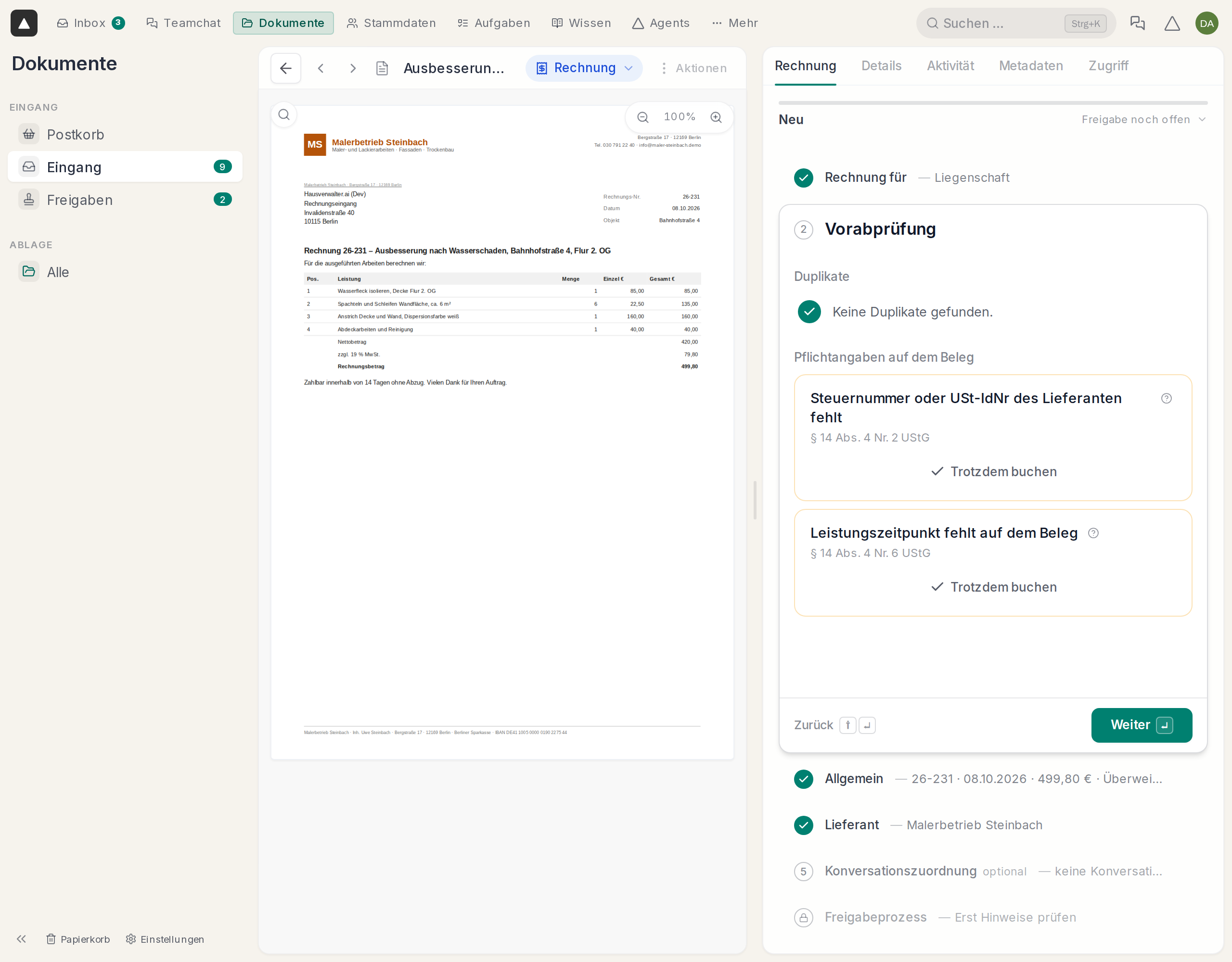The height and width of the screenshot is (962, 1232).
Task: Open Aufgaben in the top navigation
Action: (x=494, y=23)
